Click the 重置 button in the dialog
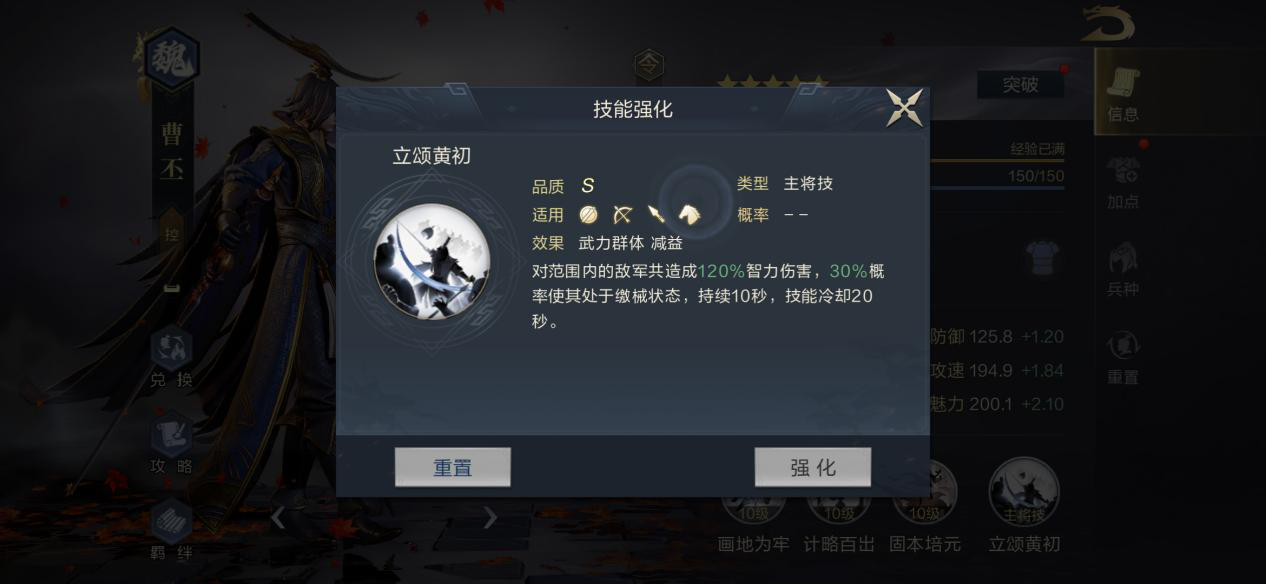Viewport: 1266px width, 584px height. pyautogui.click(x=453, y=467)
